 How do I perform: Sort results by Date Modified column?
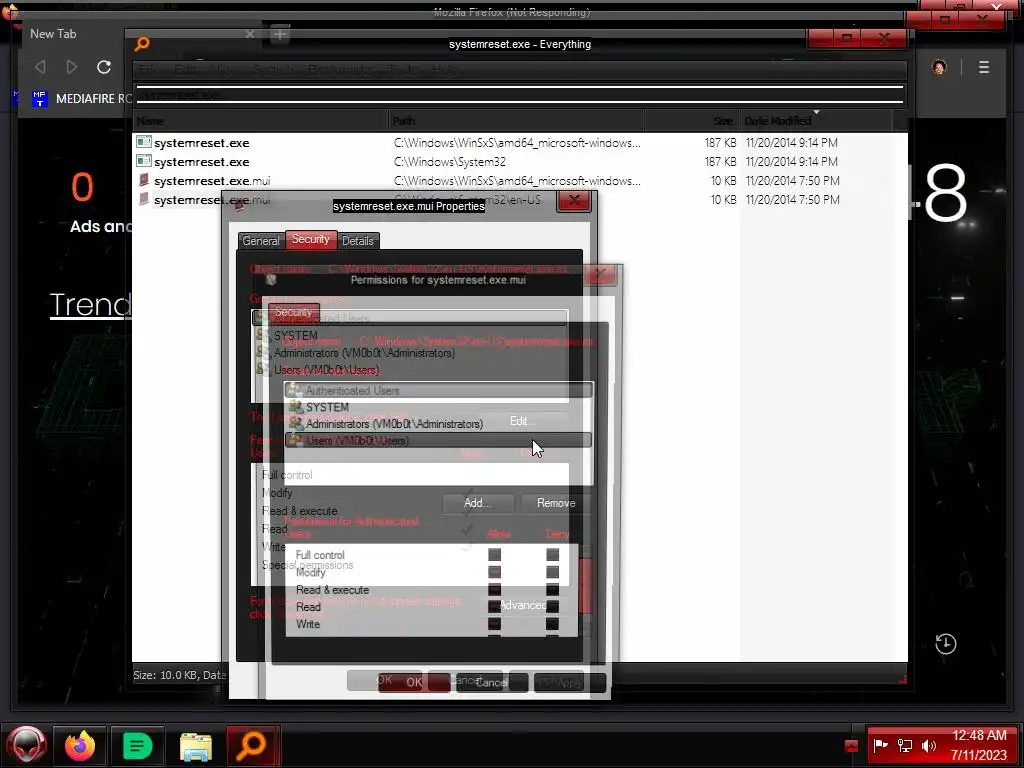point(815,121)
